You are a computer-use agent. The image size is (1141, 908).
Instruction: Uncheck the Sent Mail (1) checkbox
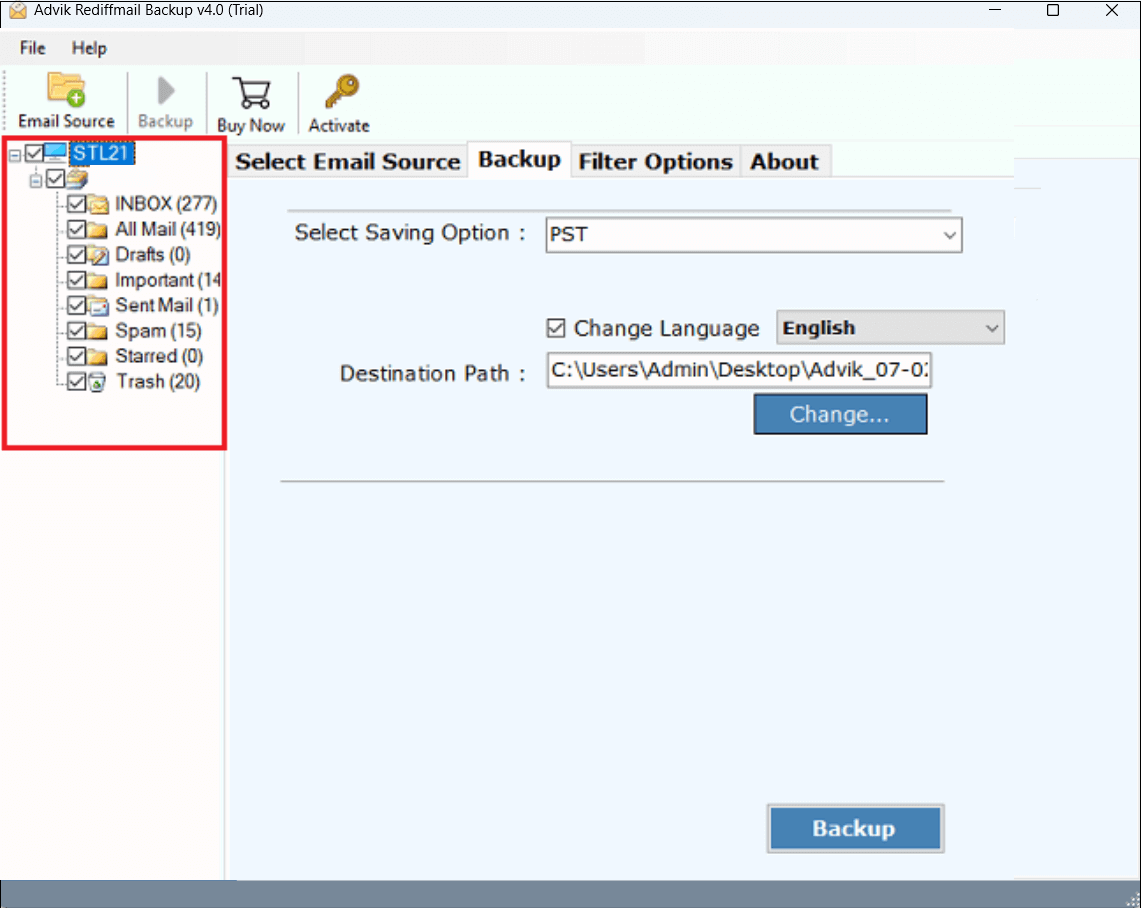[x=76, y=305]
